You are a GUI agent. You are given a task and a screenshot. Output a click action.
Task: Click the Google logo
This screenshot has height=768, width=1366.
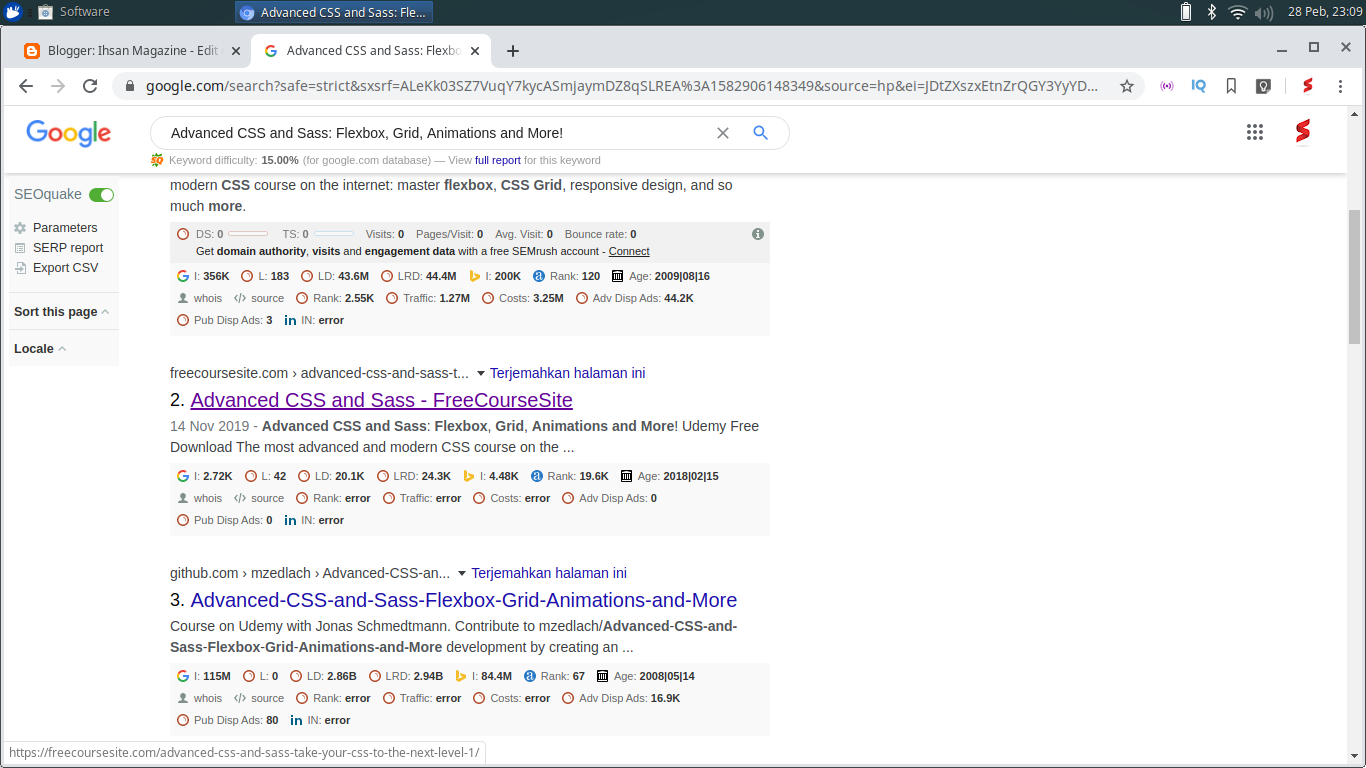click(x=68, y=133)
